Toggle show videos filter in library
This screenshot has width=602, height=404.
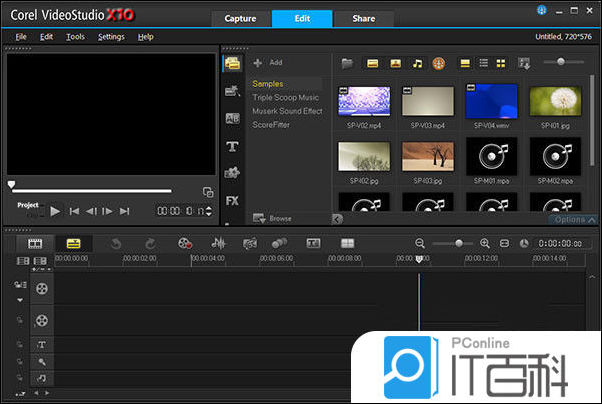[x=372, y=63]
